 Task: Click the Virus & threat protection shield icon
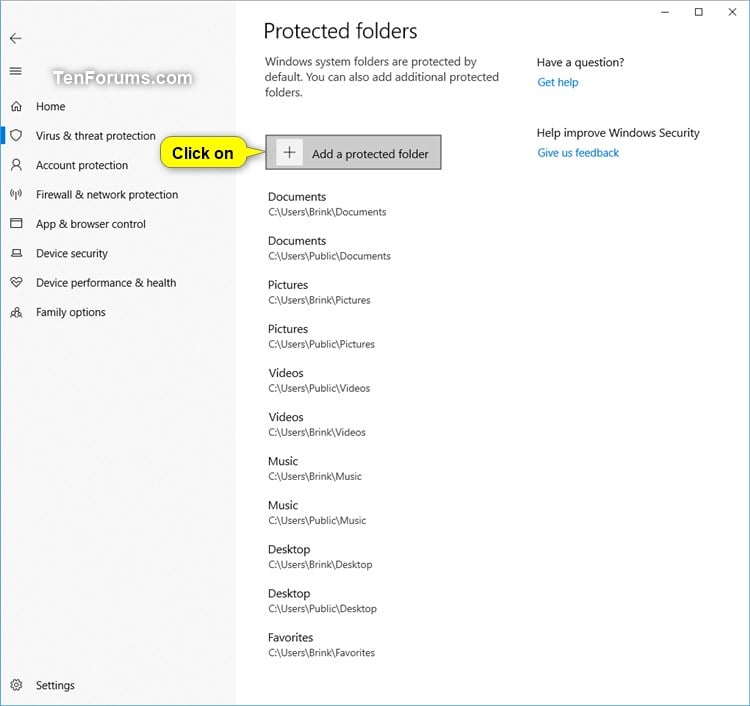(16, 135)
